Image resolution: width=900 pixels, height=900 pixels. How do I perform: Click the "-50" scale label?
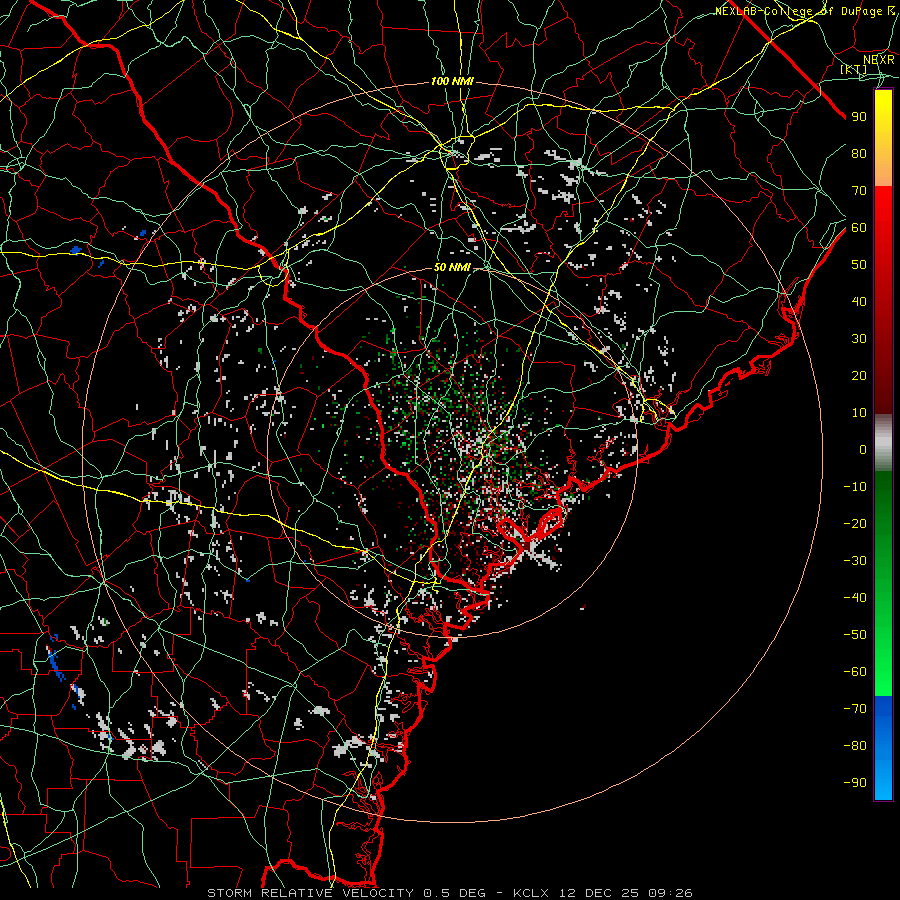pyautogui.click(x=855, y=635)
